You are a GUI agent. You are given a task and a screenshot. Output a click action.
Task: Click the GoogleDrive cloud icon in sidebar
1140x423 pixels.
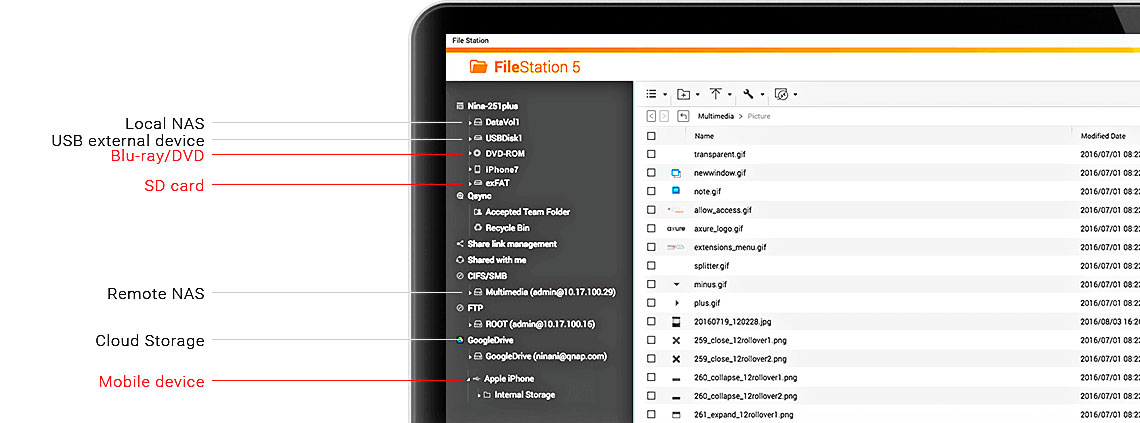[x=459, y=340]
